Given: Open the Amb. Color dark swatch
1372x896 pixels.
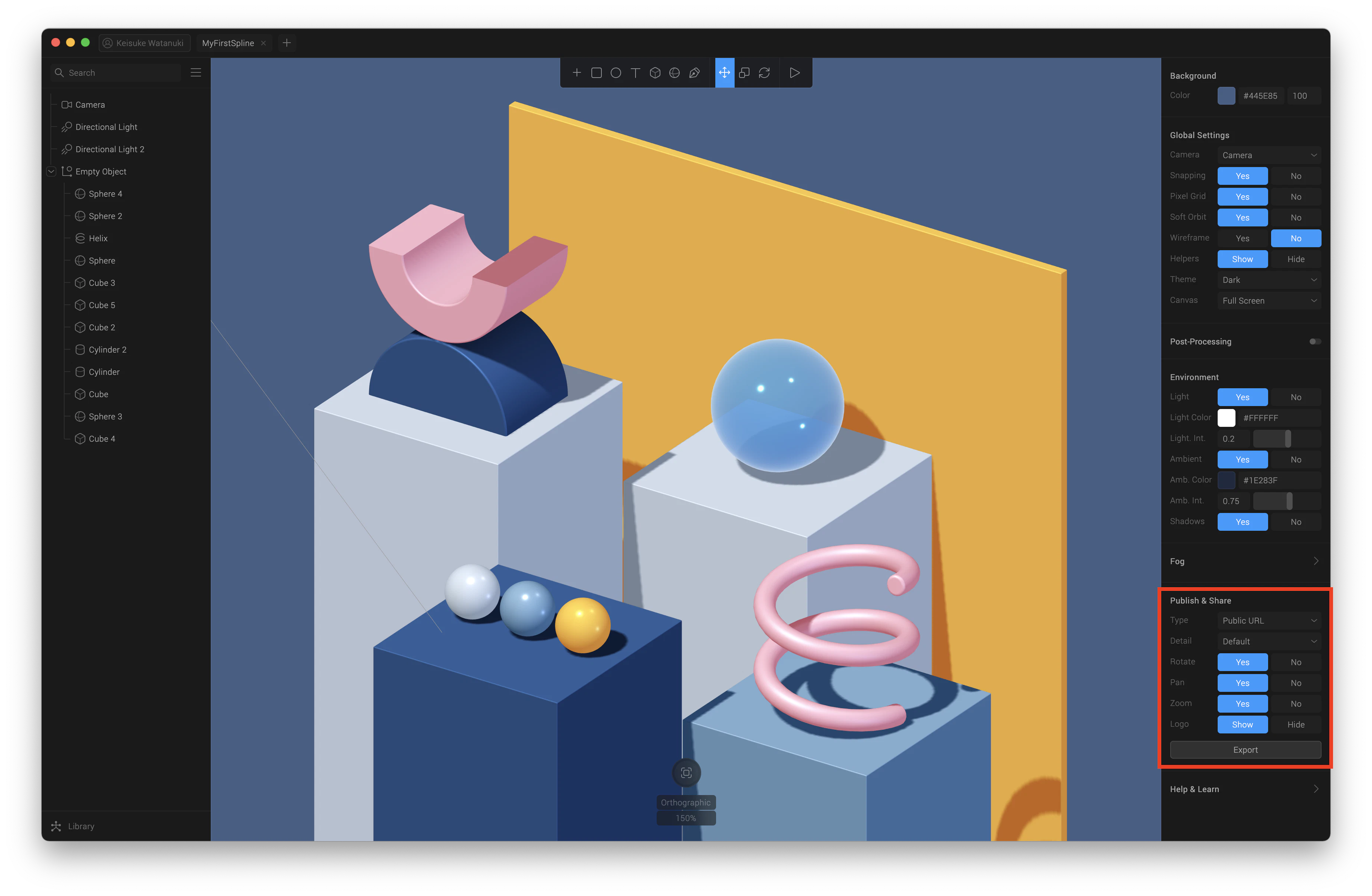Looking at the screenshot, I should tap(1226, 480).
